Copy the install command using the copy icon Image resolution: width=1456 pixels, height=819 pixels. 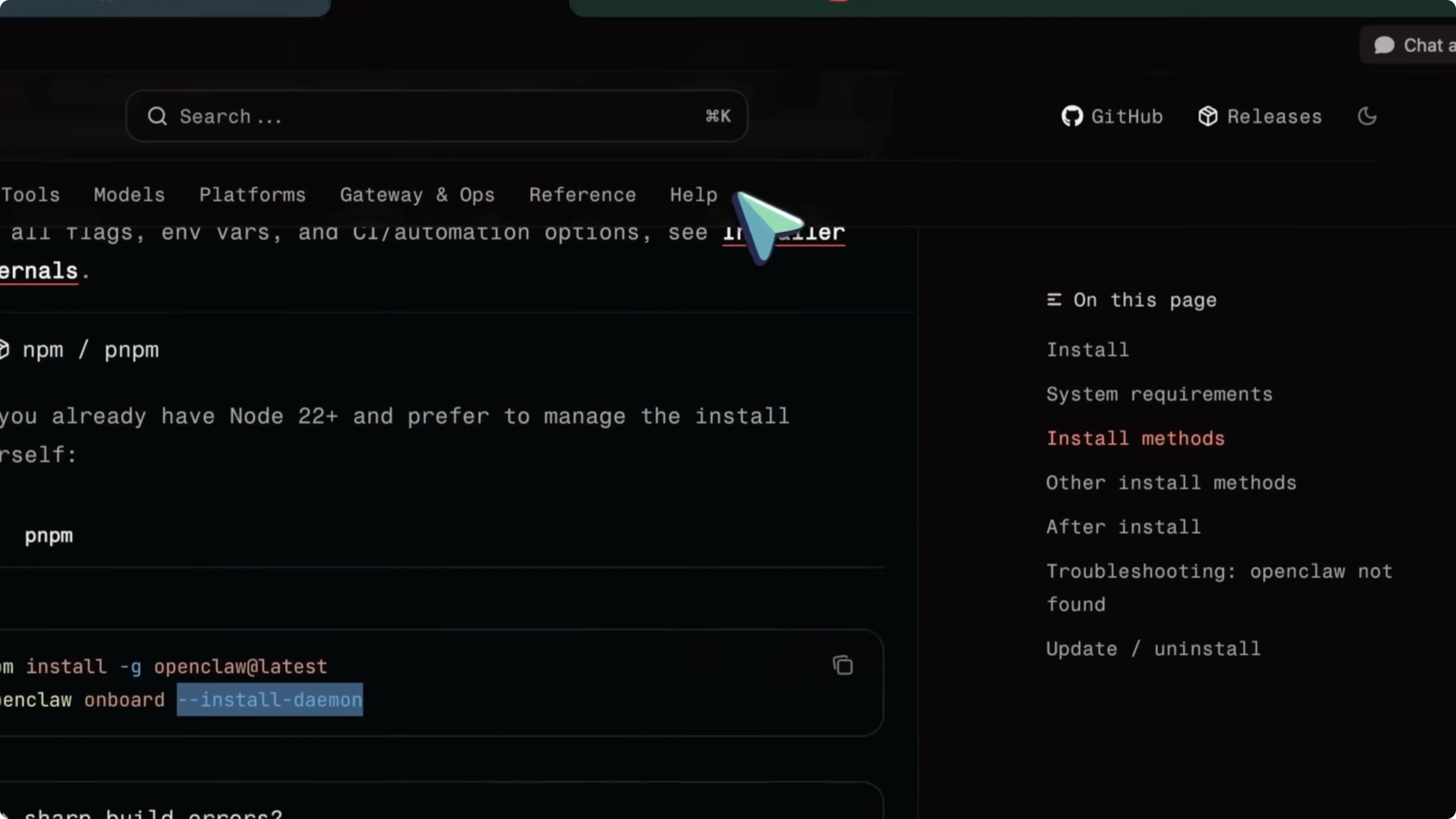point(843,665)
